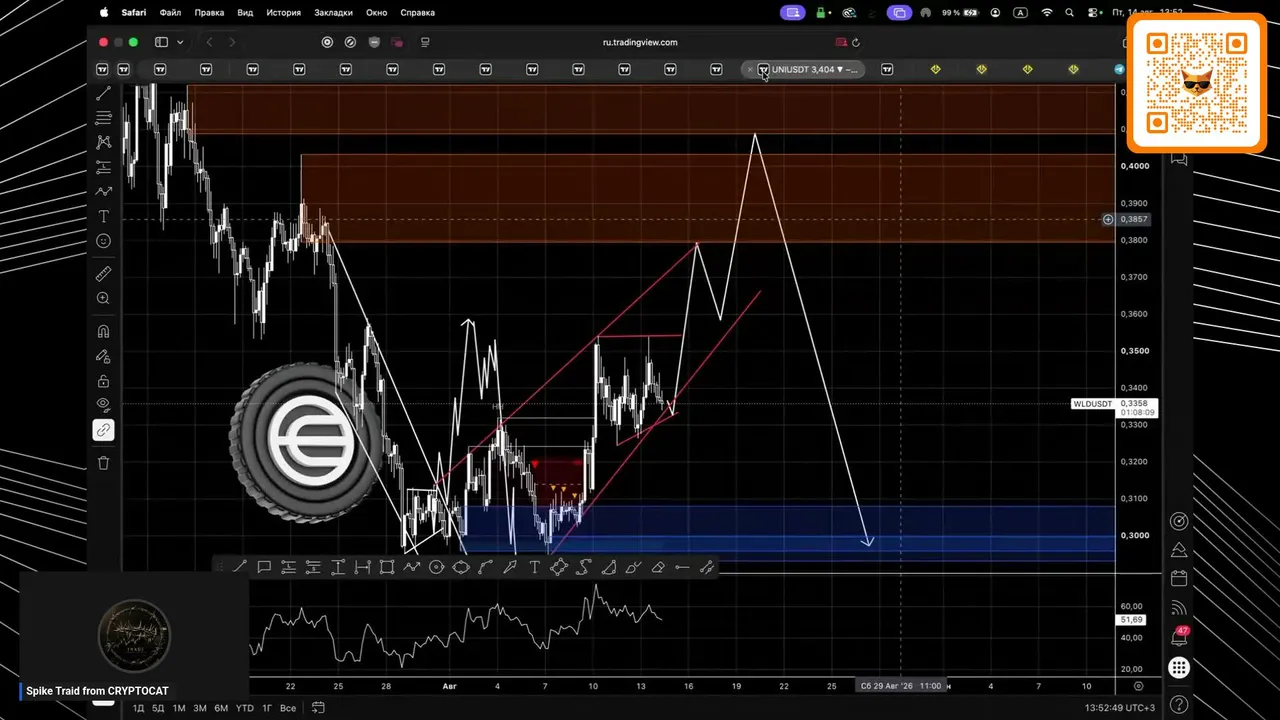Screen dimensions: 1280x720
Task: Pick the polyline tool in favorites bar
Action: coord(559,567)
